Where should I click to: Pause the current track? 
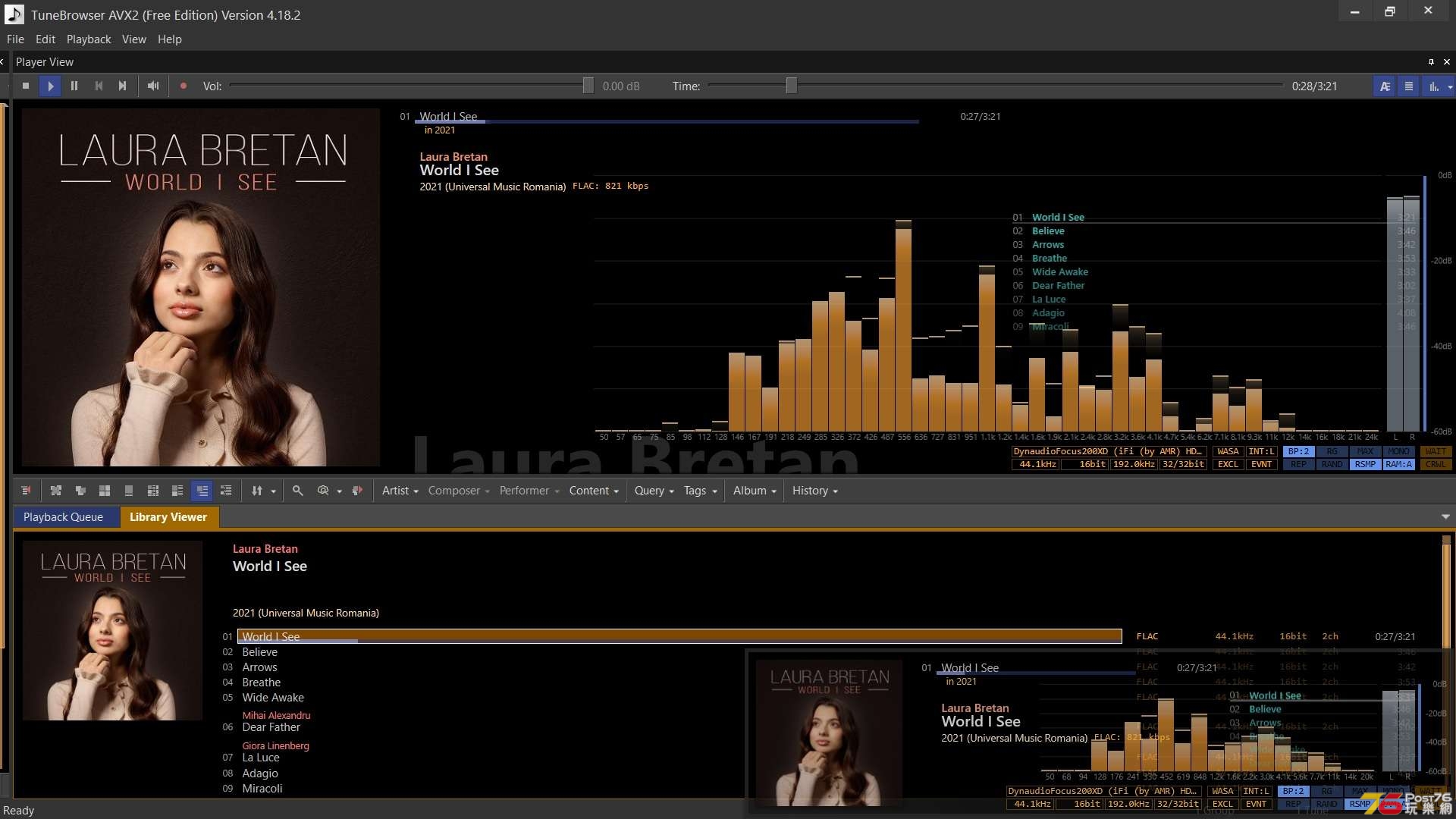pyautogui.click(x=74, y=86)
